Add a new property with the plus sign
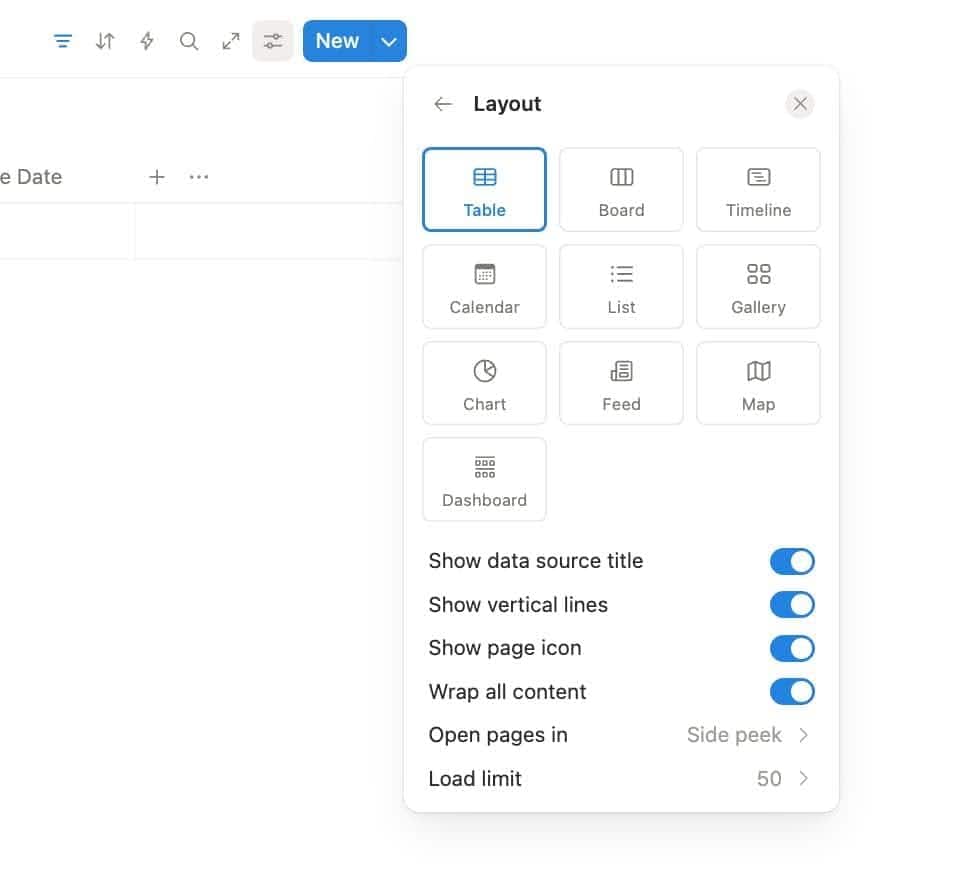 click(157, 177)
